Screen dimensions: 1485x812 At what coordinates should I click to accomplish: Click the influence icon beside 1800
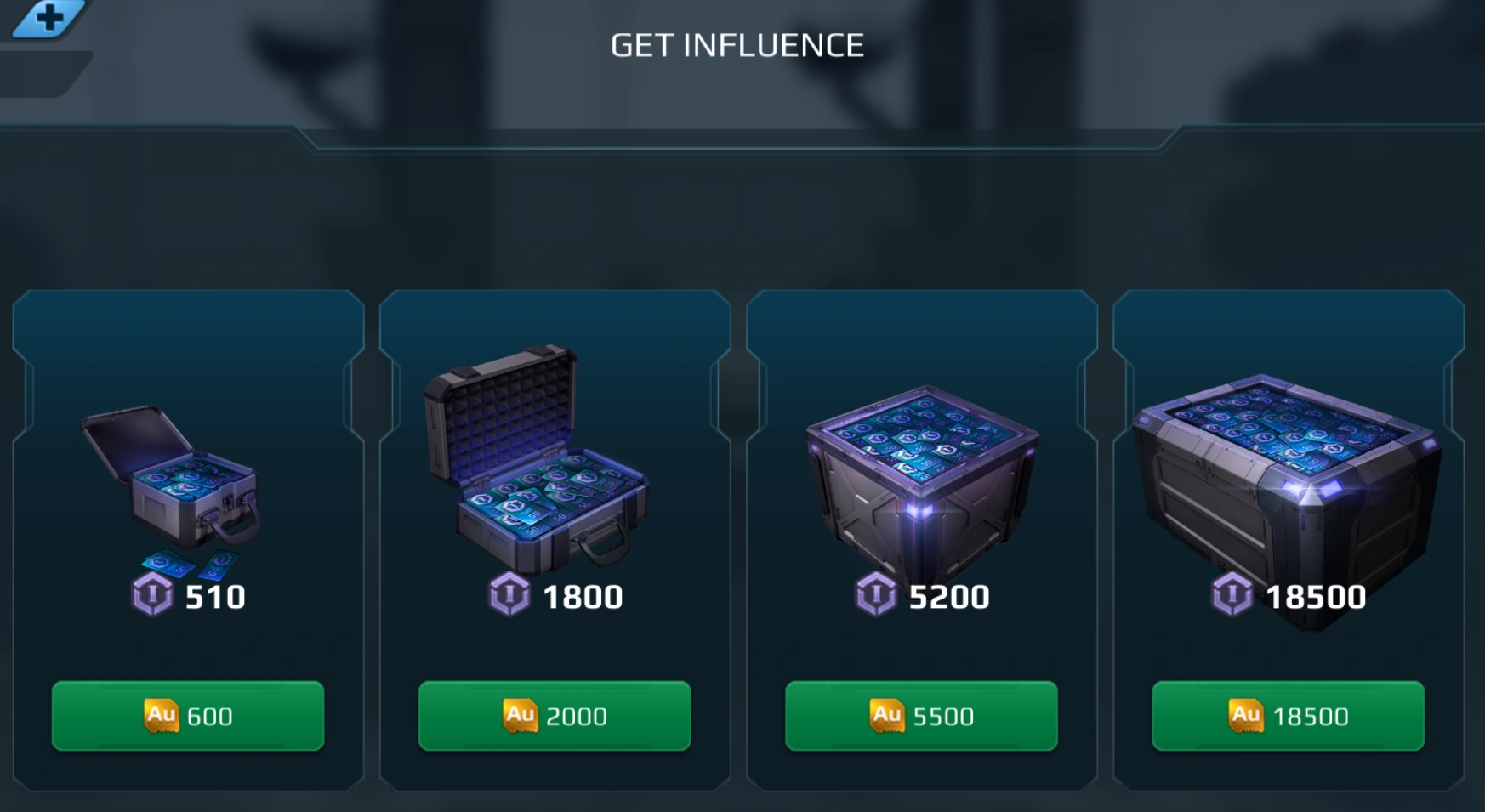coord(509,594)
